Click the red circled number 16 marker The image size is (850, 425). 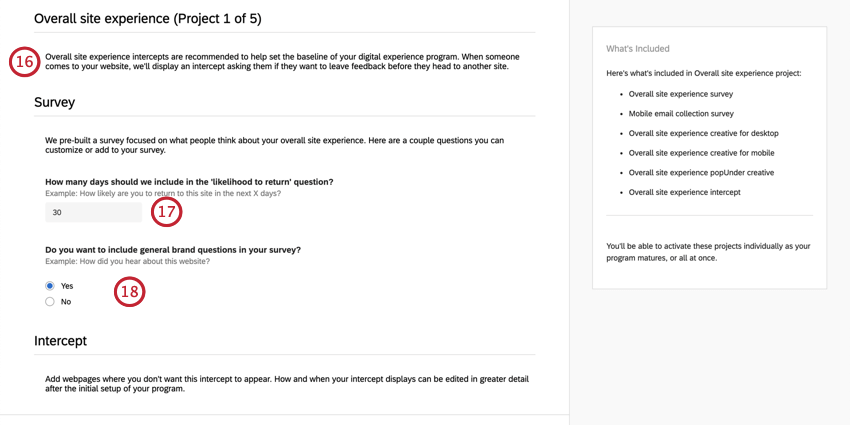pyautogui.click(x=24, y=62)
